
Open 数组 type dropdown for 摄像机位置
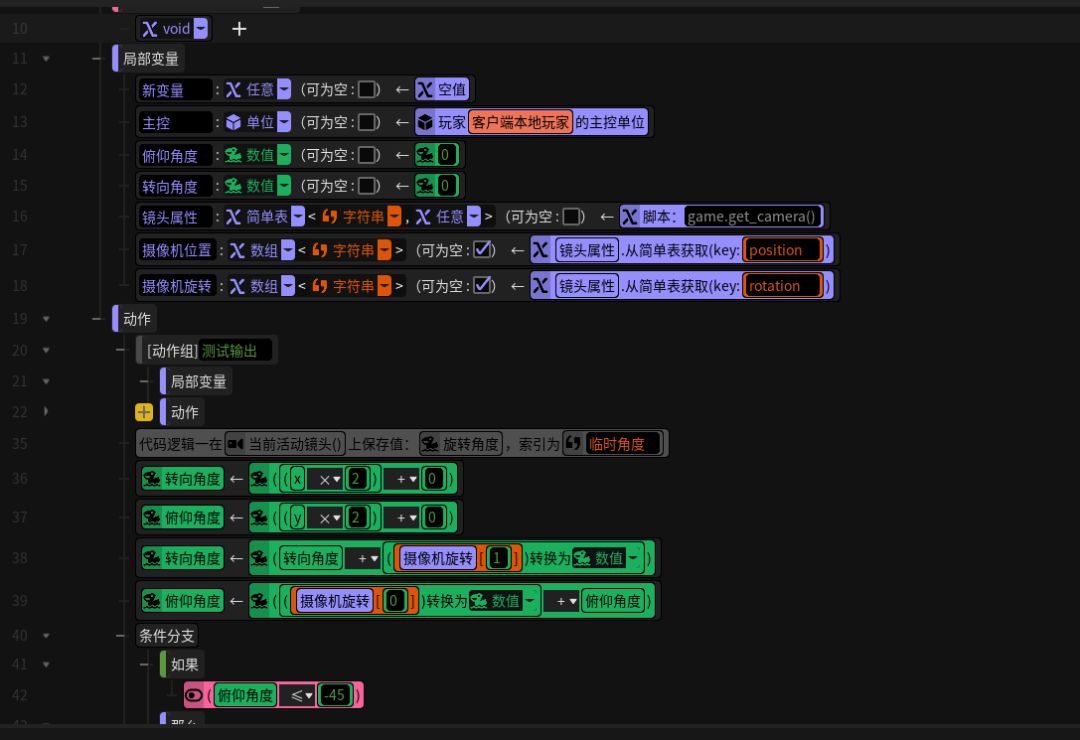pyautogui.click(x=288, y=249)
